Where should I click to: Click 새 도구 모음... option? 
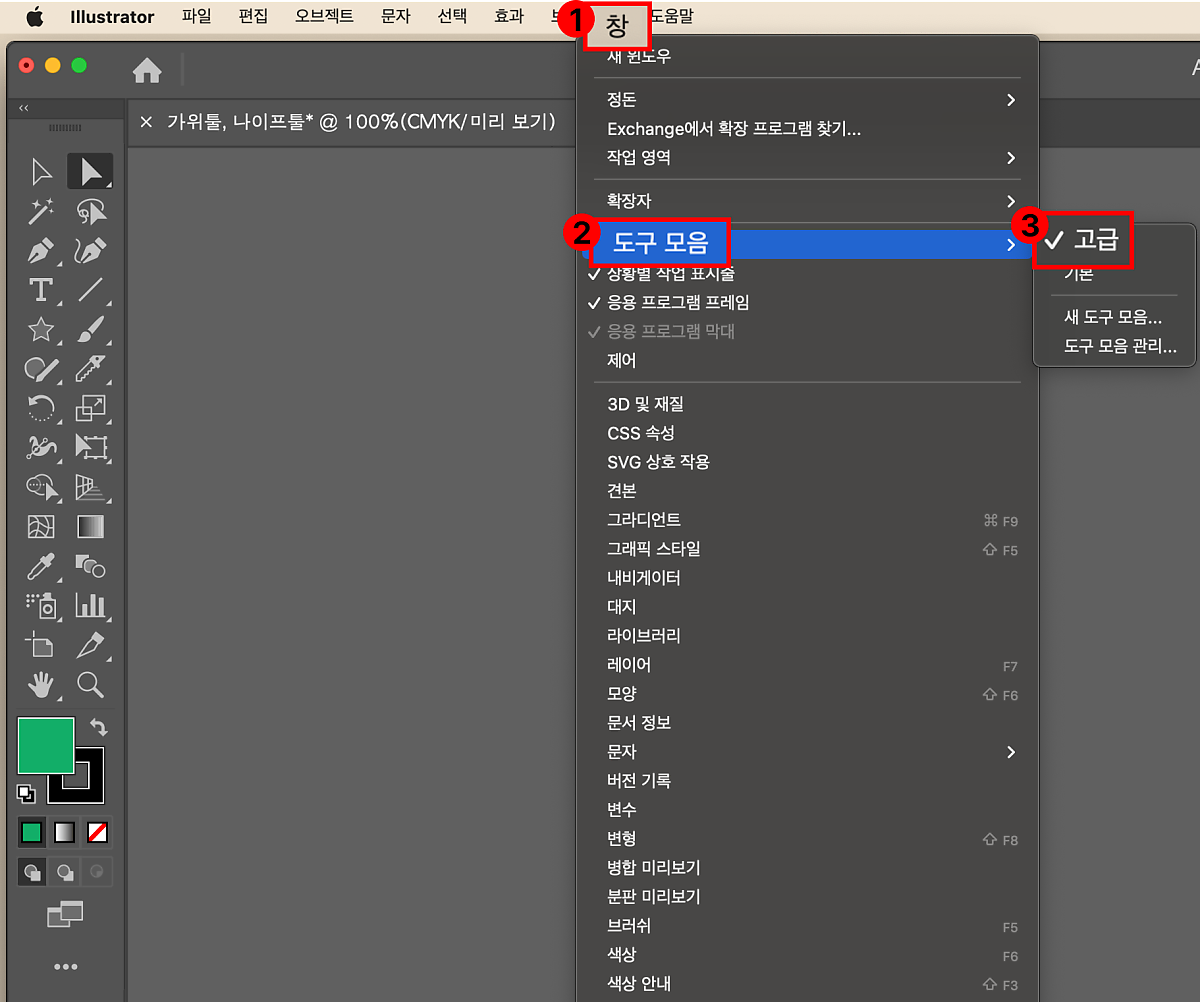coord(1112,318)
